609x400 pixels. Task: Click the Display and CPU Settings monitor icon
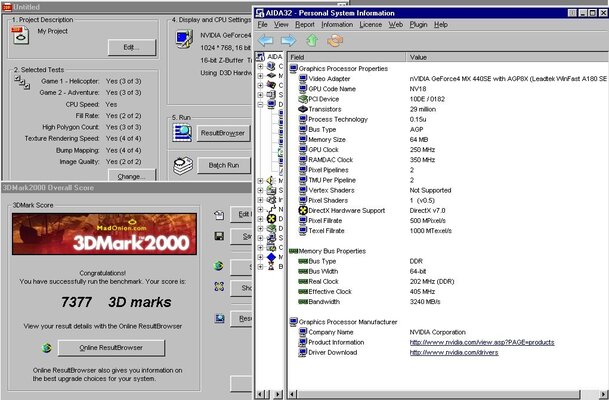(184, 39)
